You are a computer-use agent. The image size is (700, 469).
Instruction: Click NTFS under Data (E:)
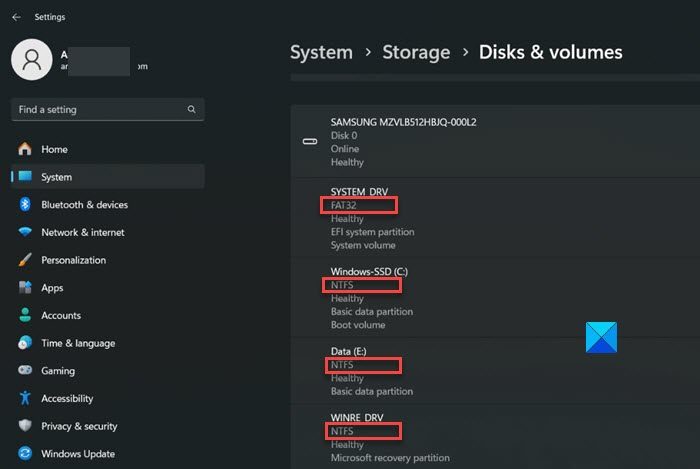pyautogui.click(x=342, y=365)
